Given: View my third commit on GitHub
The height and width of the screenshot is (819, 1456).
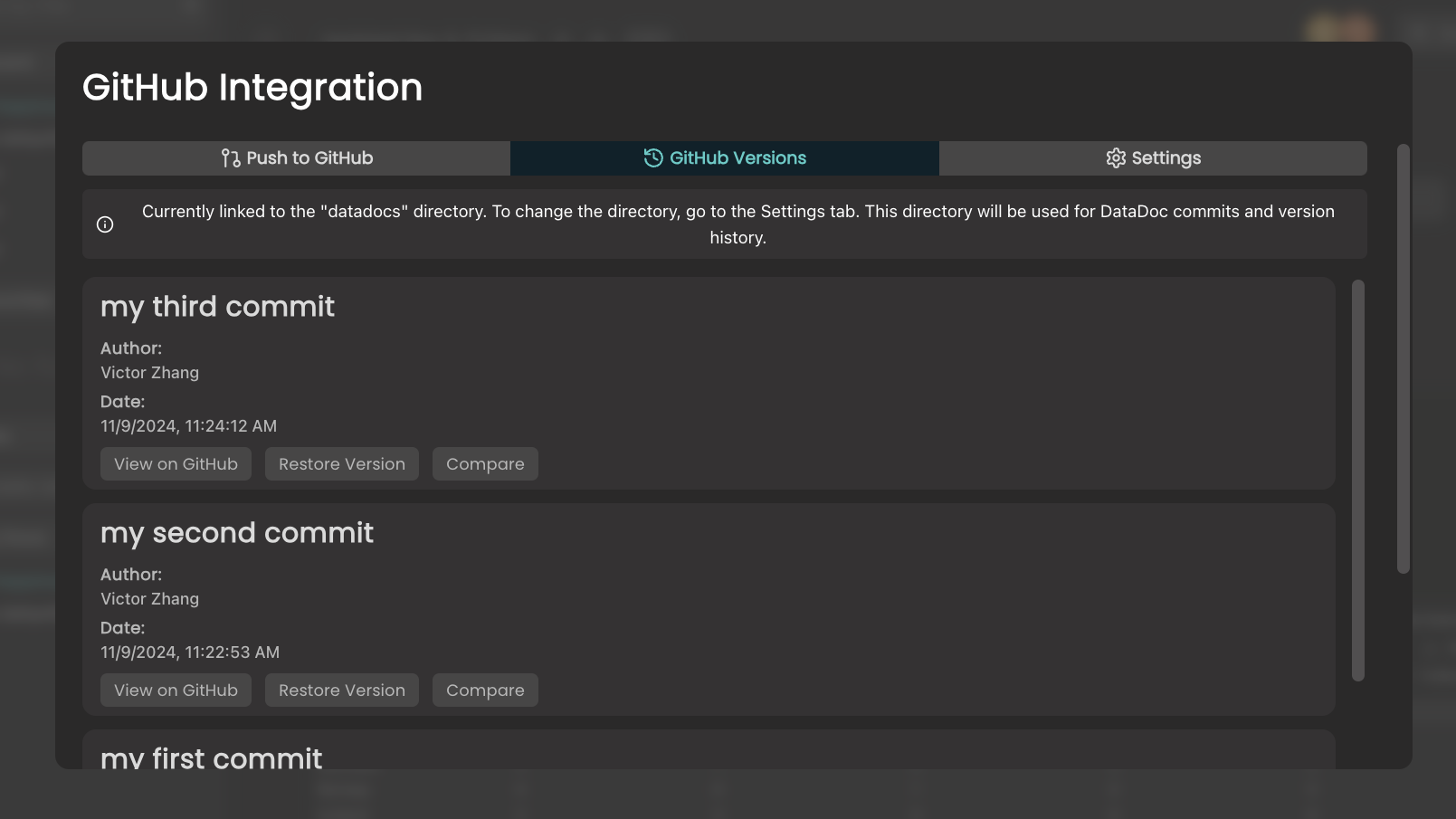Looking at the screenshot, I should pos(176,464).
